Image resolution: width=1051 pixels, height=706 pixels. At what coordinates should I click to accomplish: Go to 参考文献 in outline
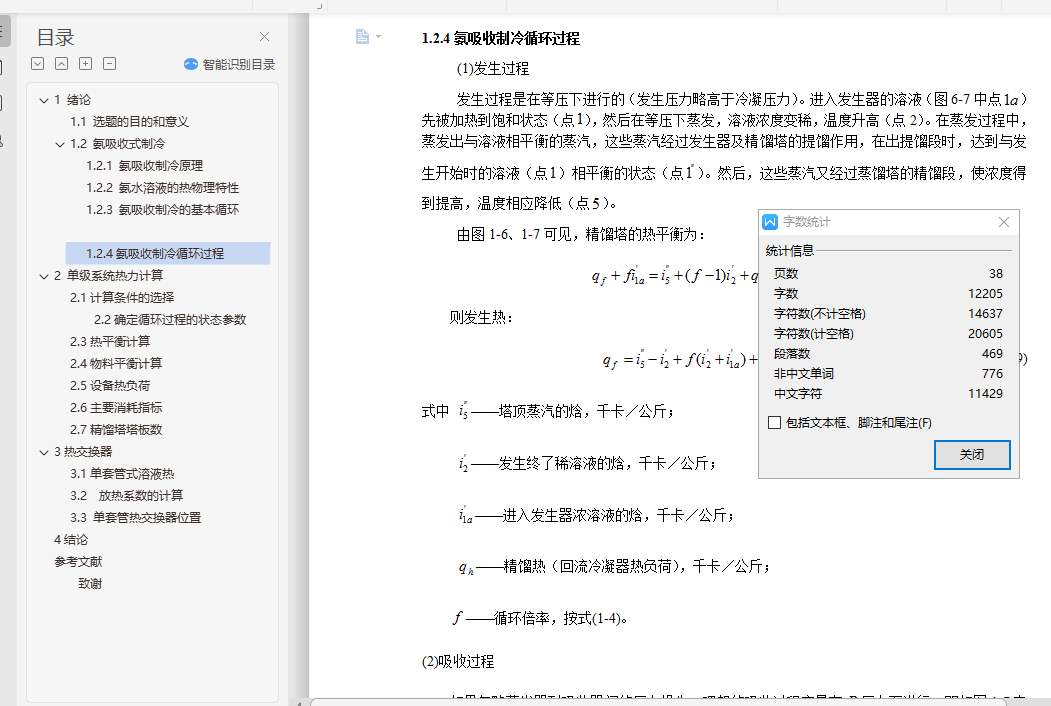tap(78, 562)
